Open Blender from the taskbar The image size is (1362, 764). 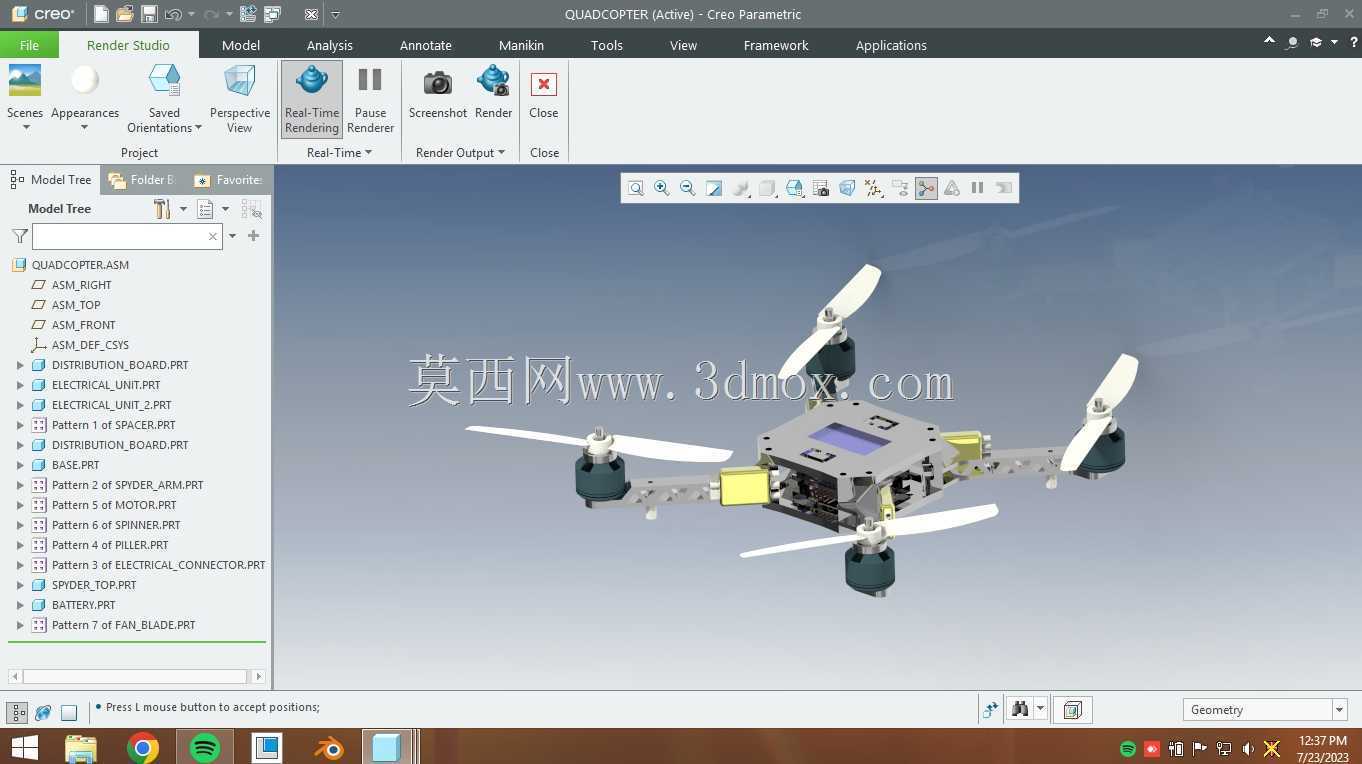pyautogui.click(x=328, y=747)
